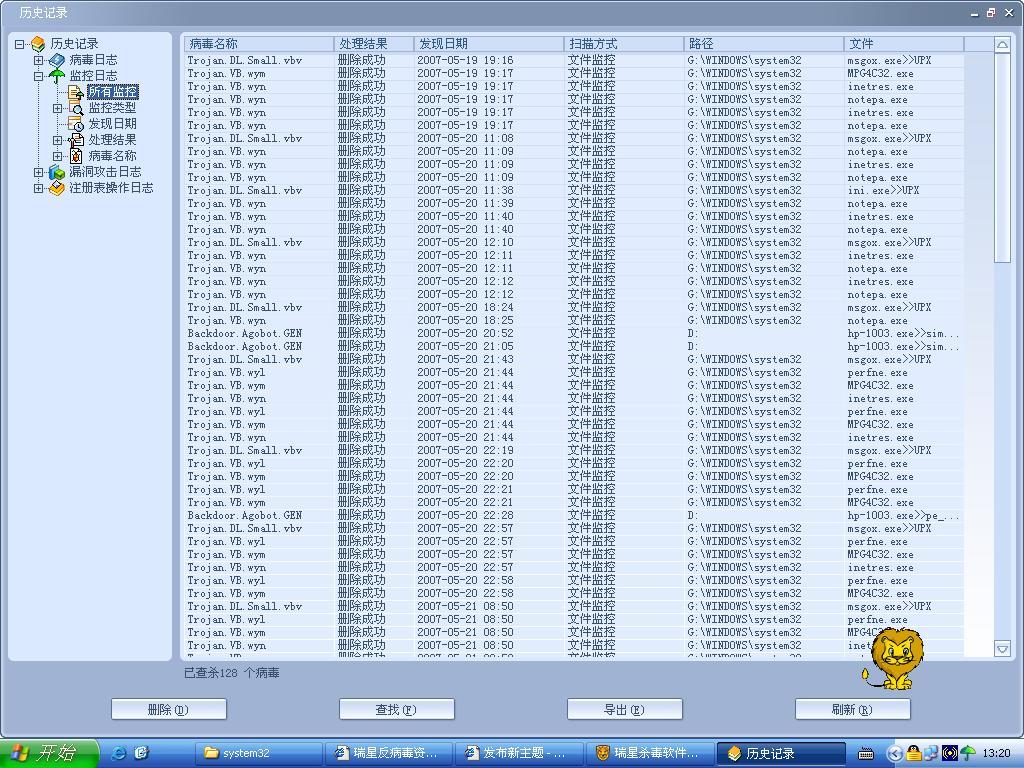Expand the 病毒日志 tree node
This screenshot has height=768, width=1024.
tap(39, 60)
